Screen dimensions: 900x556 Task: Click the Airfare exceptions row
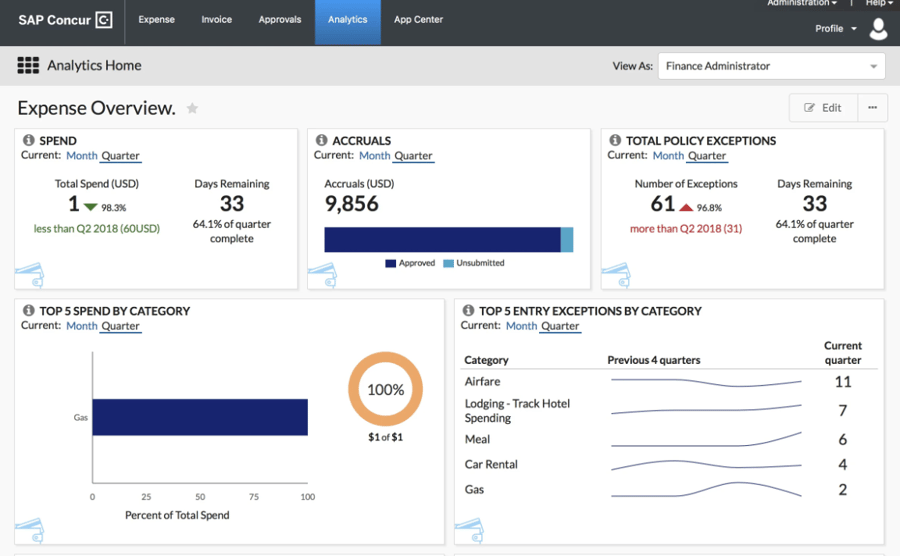669,382
